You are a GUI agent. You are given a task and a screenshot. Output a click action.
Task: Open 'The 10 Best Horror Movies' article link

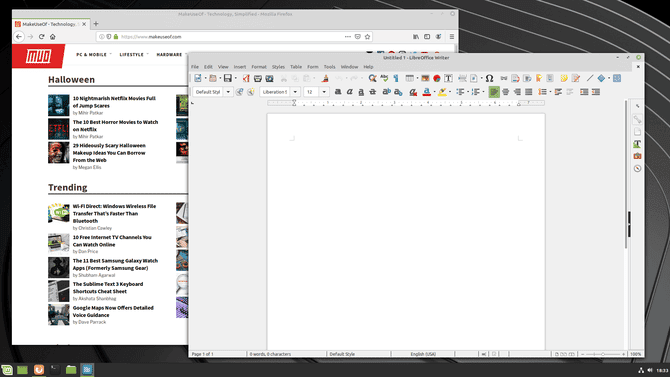click(x=115, y=126)
